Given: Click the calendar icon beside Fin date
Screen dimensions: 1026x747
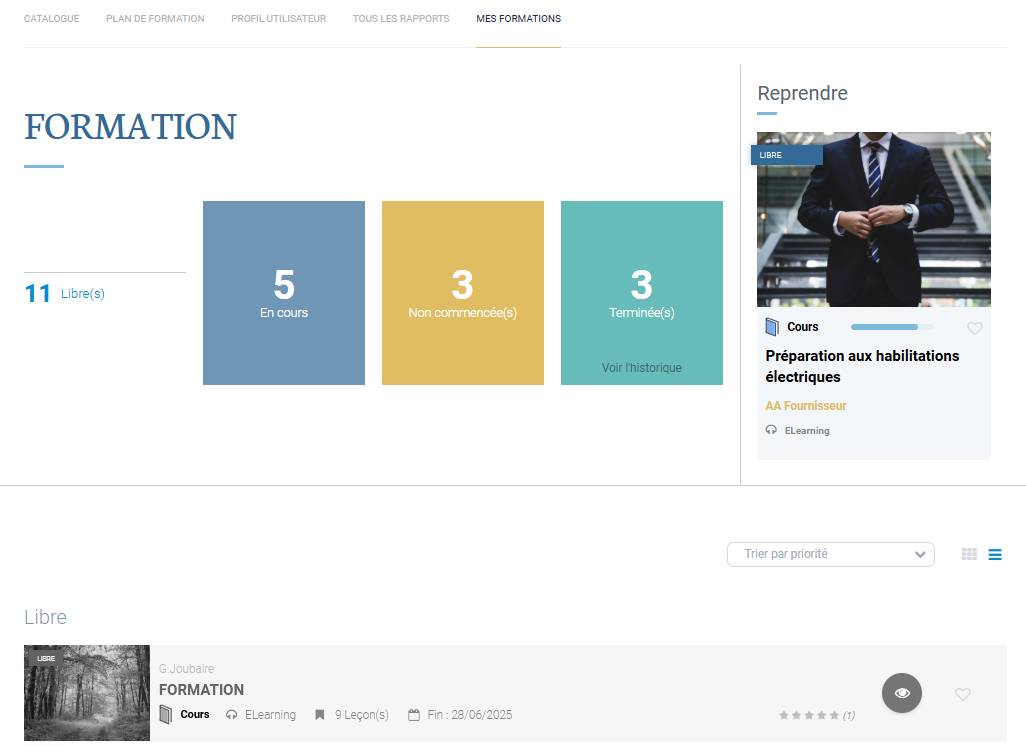Looking at the screenshot, I should pyautogui.click(x=414, y=715).
